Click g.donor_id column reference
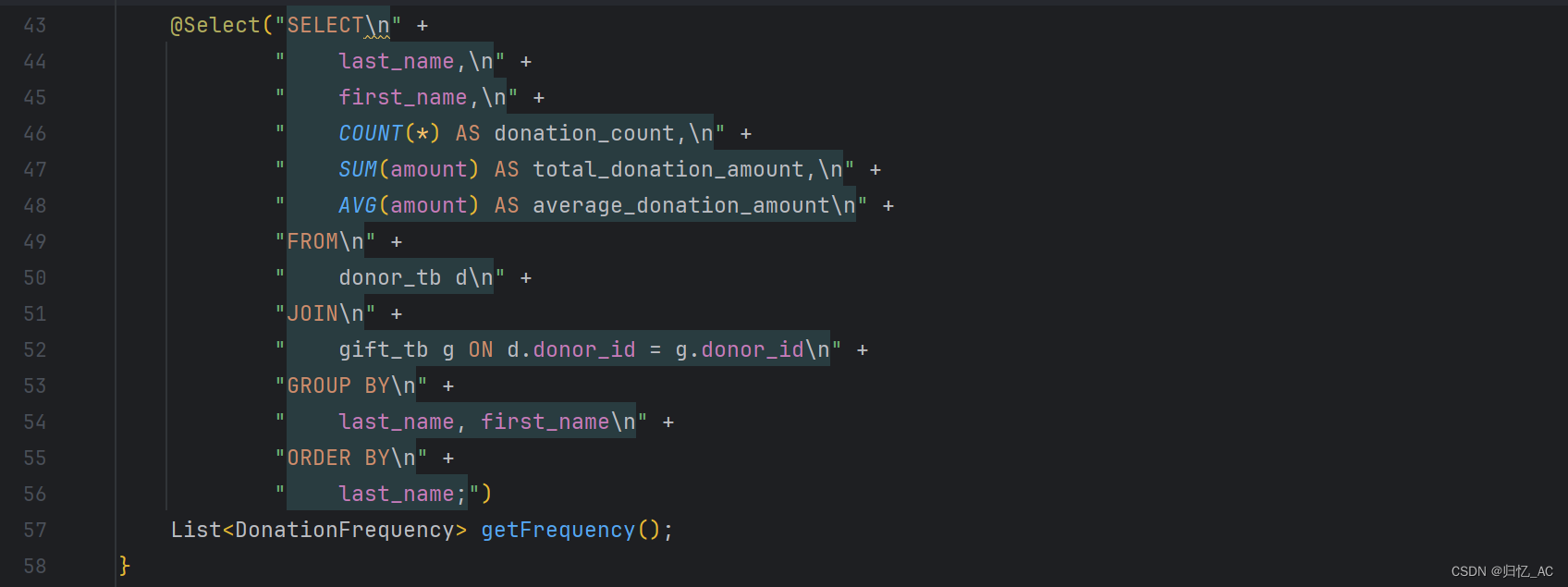The height and width of the screenshot is (587, 1568). coord(740,350)
